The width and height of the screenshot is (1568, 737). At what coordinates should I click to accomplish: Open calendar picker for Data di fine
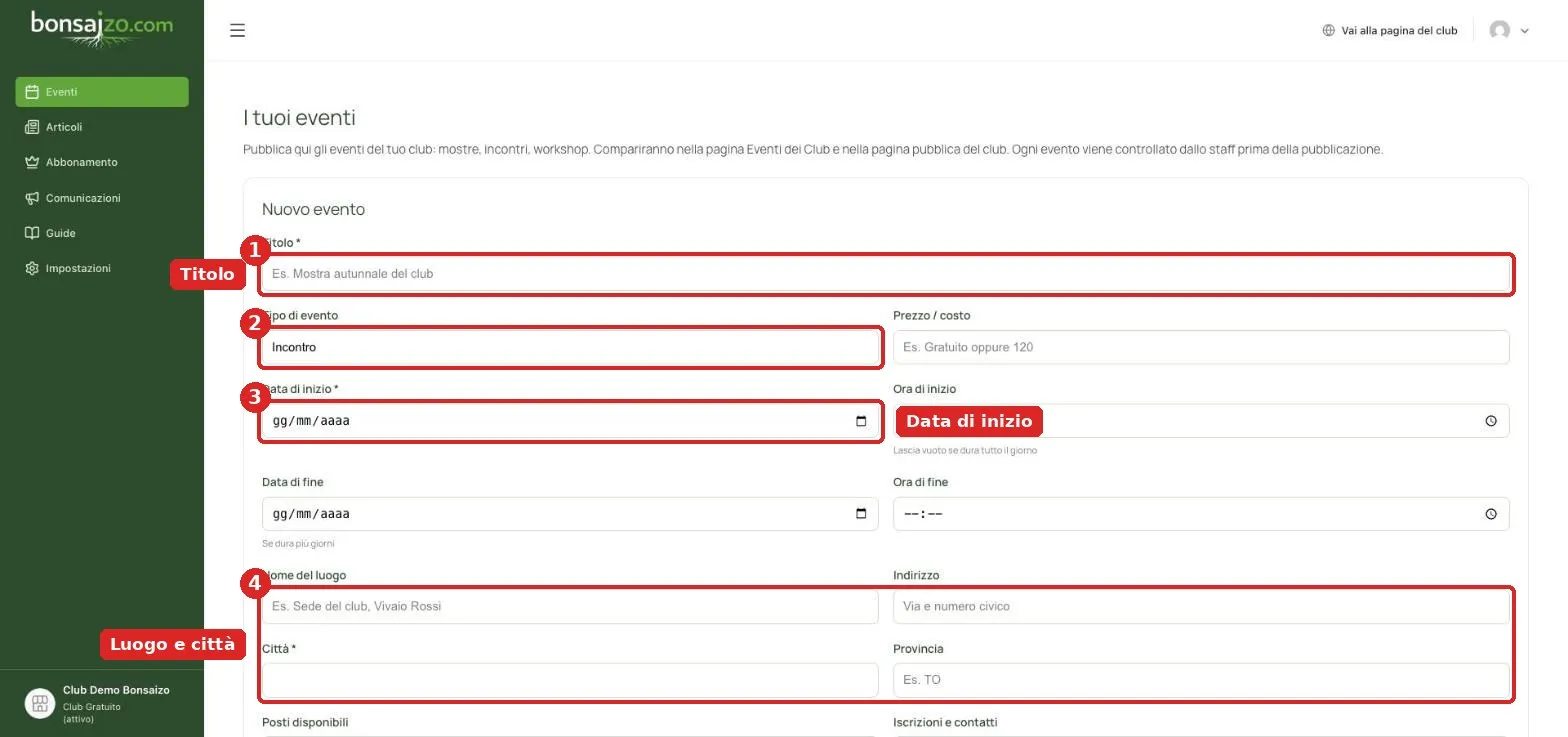pyautogui.click(x=861, y=514)
